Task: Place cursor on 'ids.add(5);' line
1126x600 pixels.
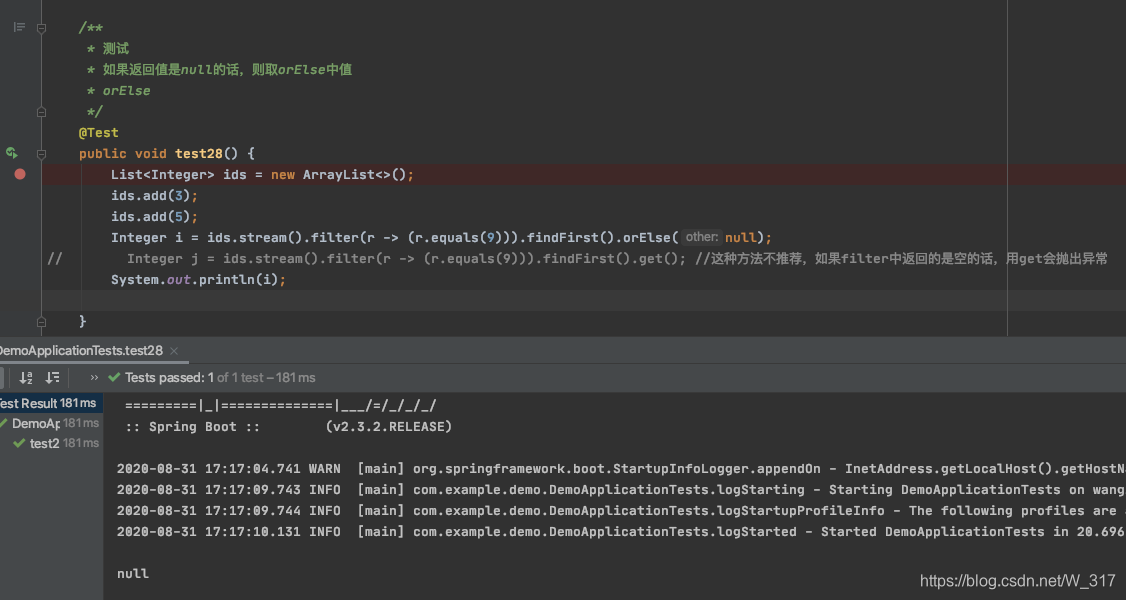Action: pyautogui.click(x=154, y=217)
